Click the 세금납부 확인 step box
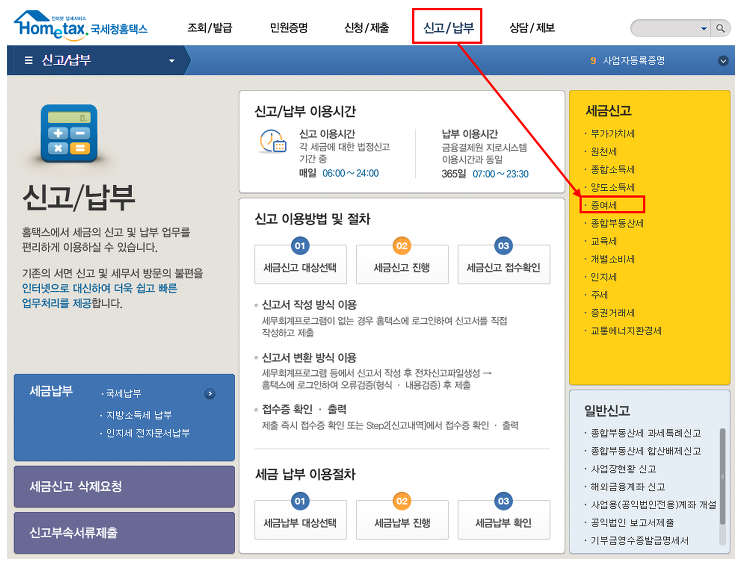741x563 pixels. click(x=504, y=520)
